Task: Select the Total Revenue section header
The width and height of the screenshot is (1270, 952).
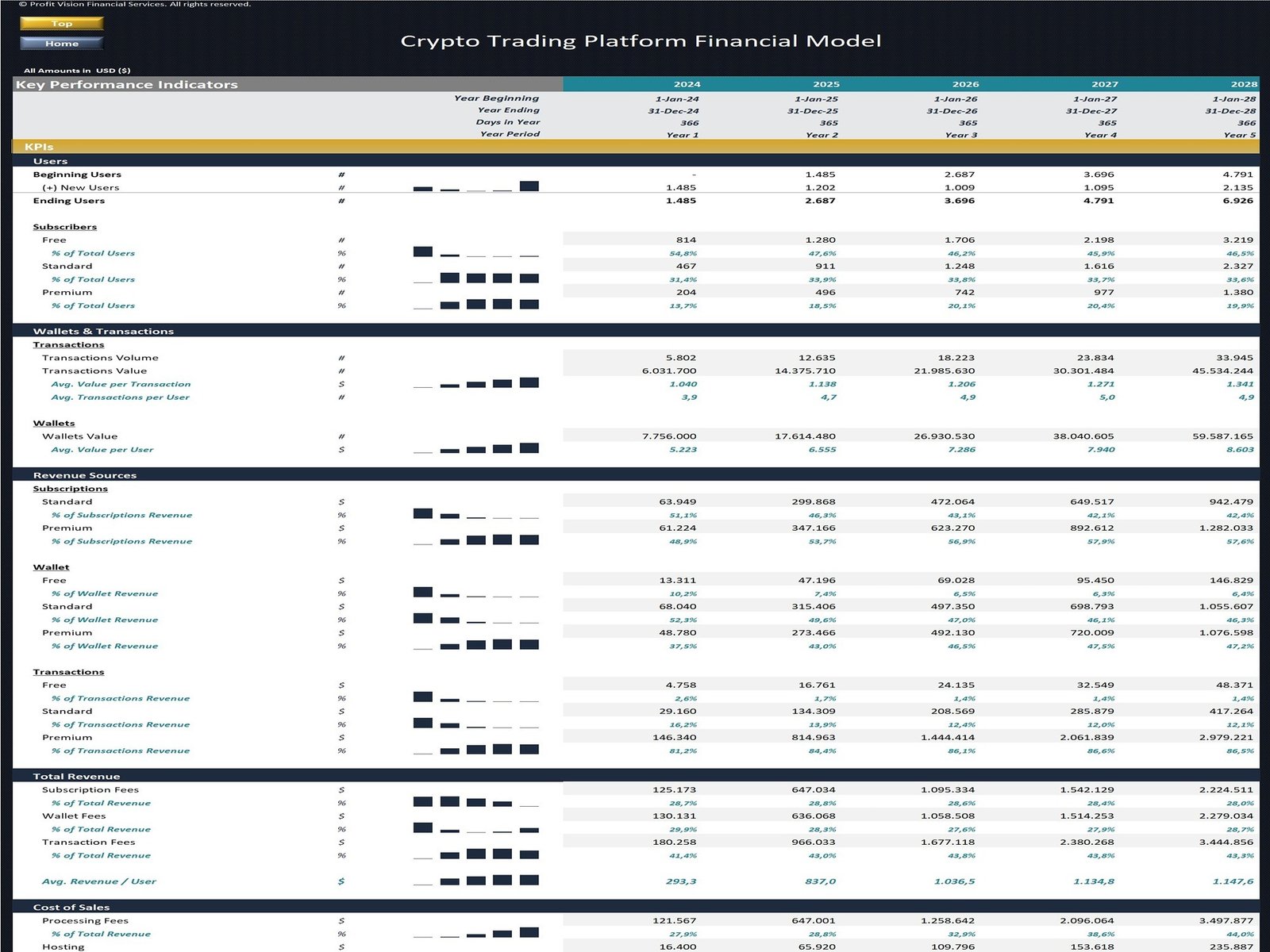Action: pyautogui.click(x=76, y=776)
